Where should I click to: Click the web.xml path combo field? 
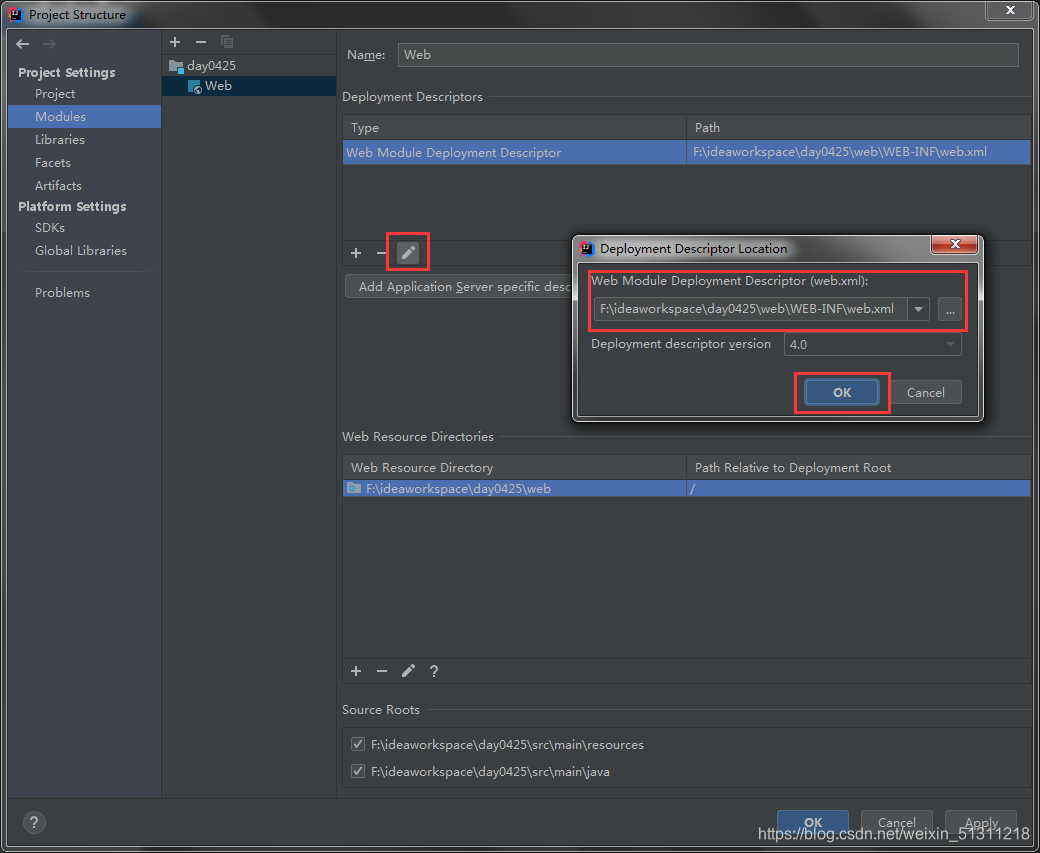(750, 309)
